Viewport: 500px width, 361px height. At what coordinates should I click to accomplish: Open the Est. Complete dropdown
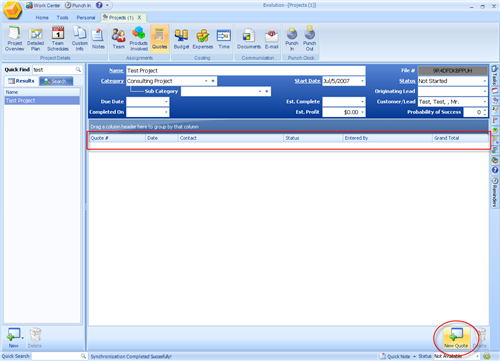(x=362, y=101)
